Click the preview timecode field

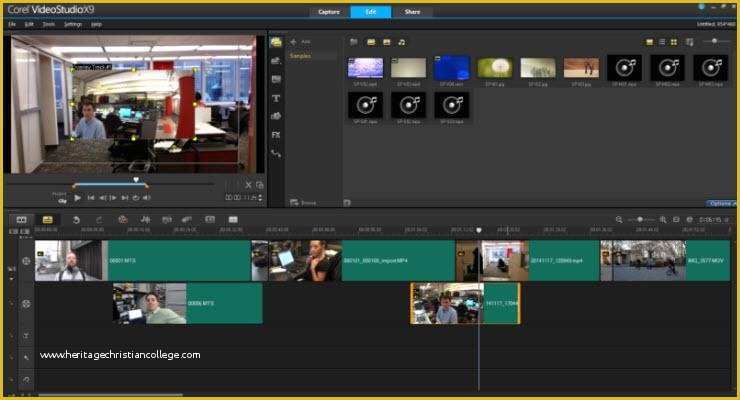[241, 198]
